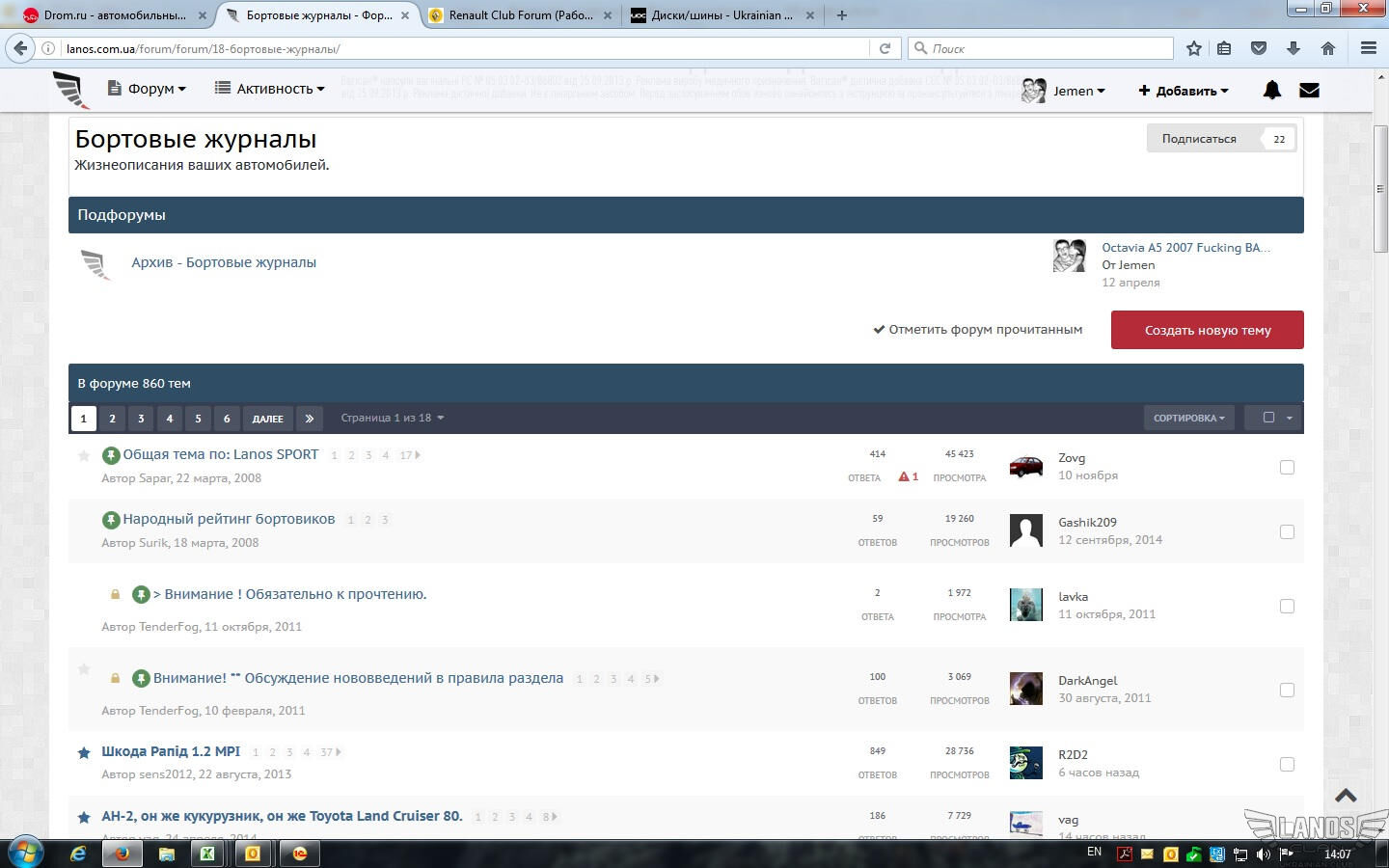Open the Добавить dropdown
Screen dimensions: 1389x868
coord(1184,91)
